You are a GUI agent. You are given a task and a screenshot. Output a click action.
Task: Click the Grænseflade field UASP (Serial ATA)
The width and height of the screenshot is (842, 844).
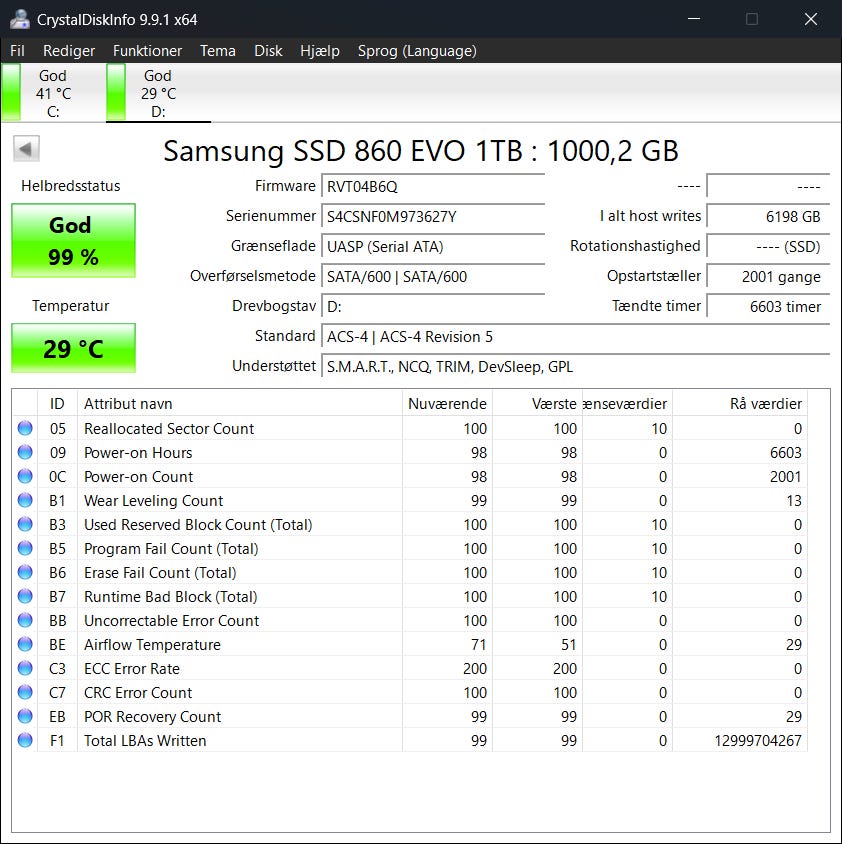[433, 247]
